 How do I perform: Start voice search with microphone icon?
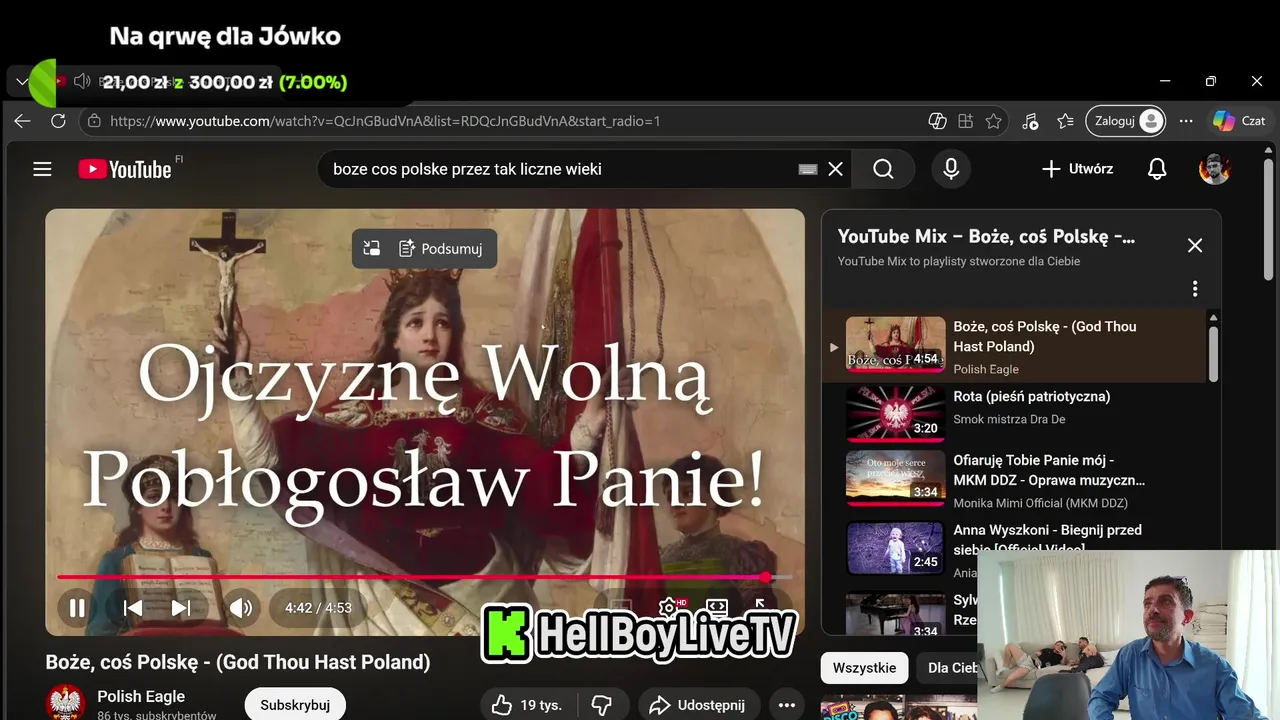(951, 169)
